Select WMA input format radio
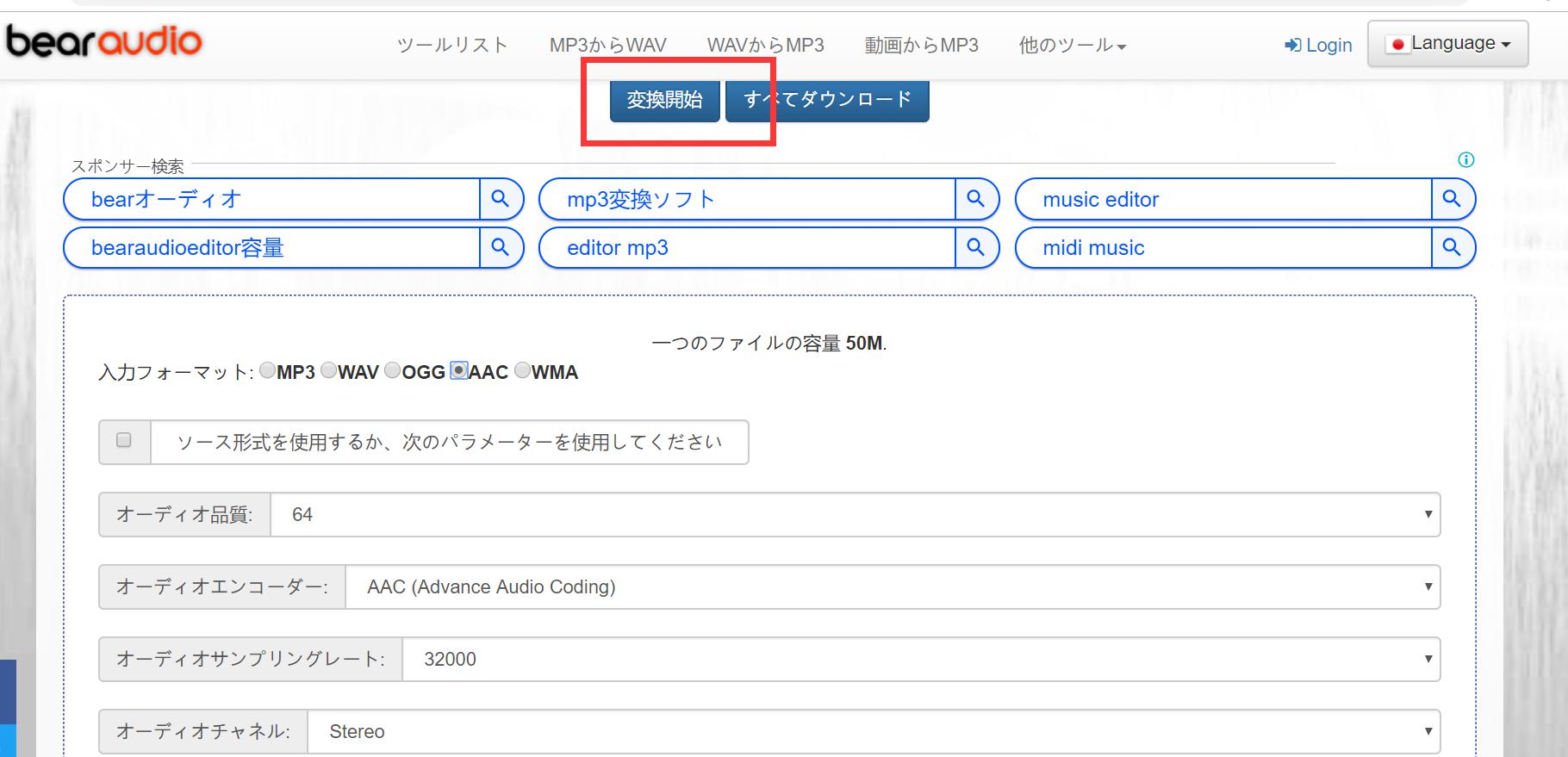Screen dimensions: 1568x757 [x=522, y=370]
